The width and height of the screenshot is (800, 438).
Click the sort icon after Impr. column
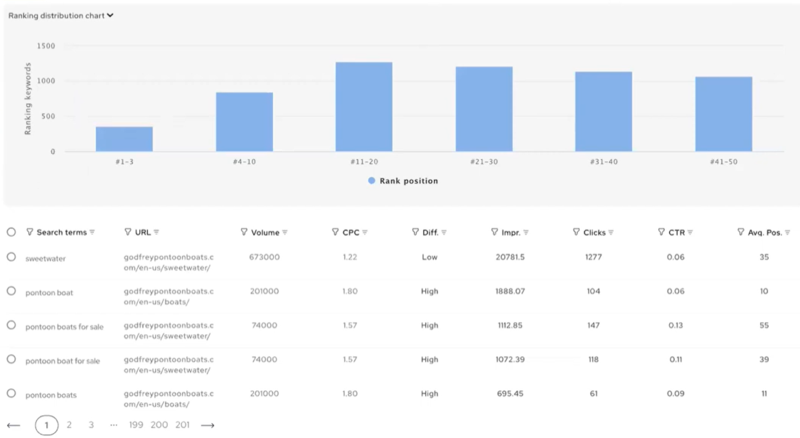(526, 232)
